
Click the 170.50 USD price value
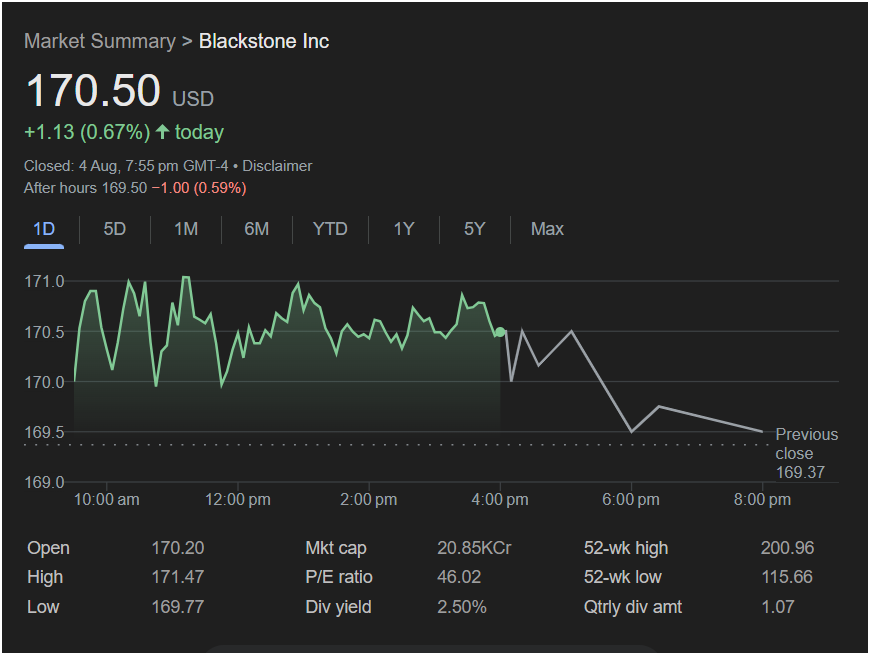pos(92,91)
